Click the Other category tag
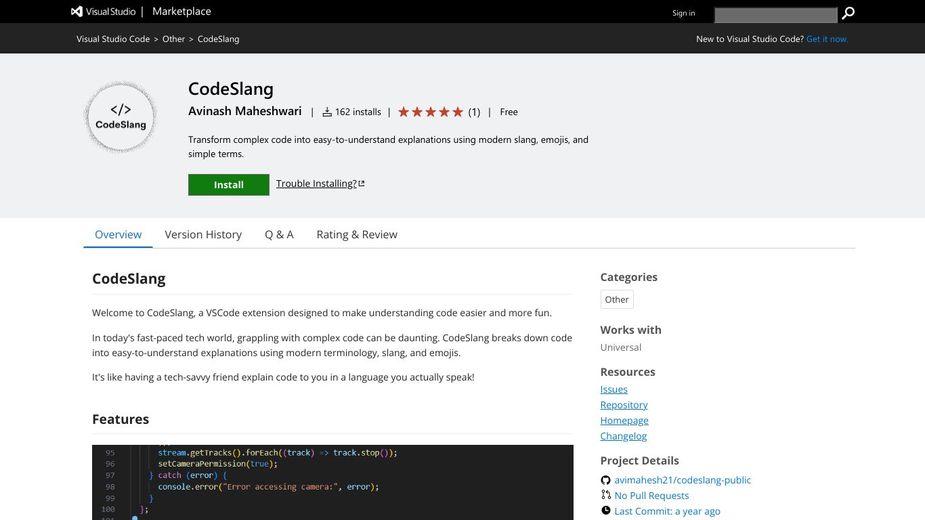Viewport: 925px width, 520px height. click(x=616, y=299)
